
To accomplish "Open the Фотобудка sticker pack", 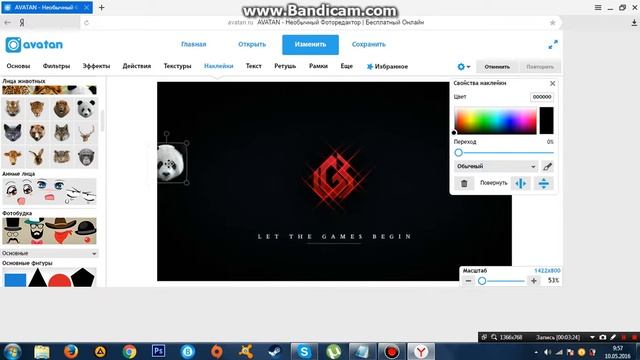I will click(x=49, y=231).
